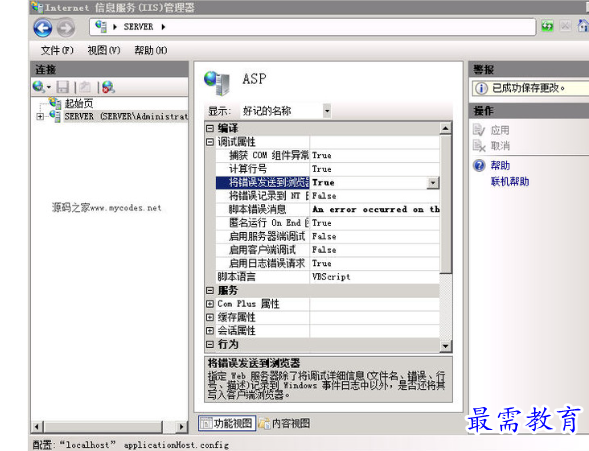Click the arrow after SERVER in address bar

[x=163, y=27]
